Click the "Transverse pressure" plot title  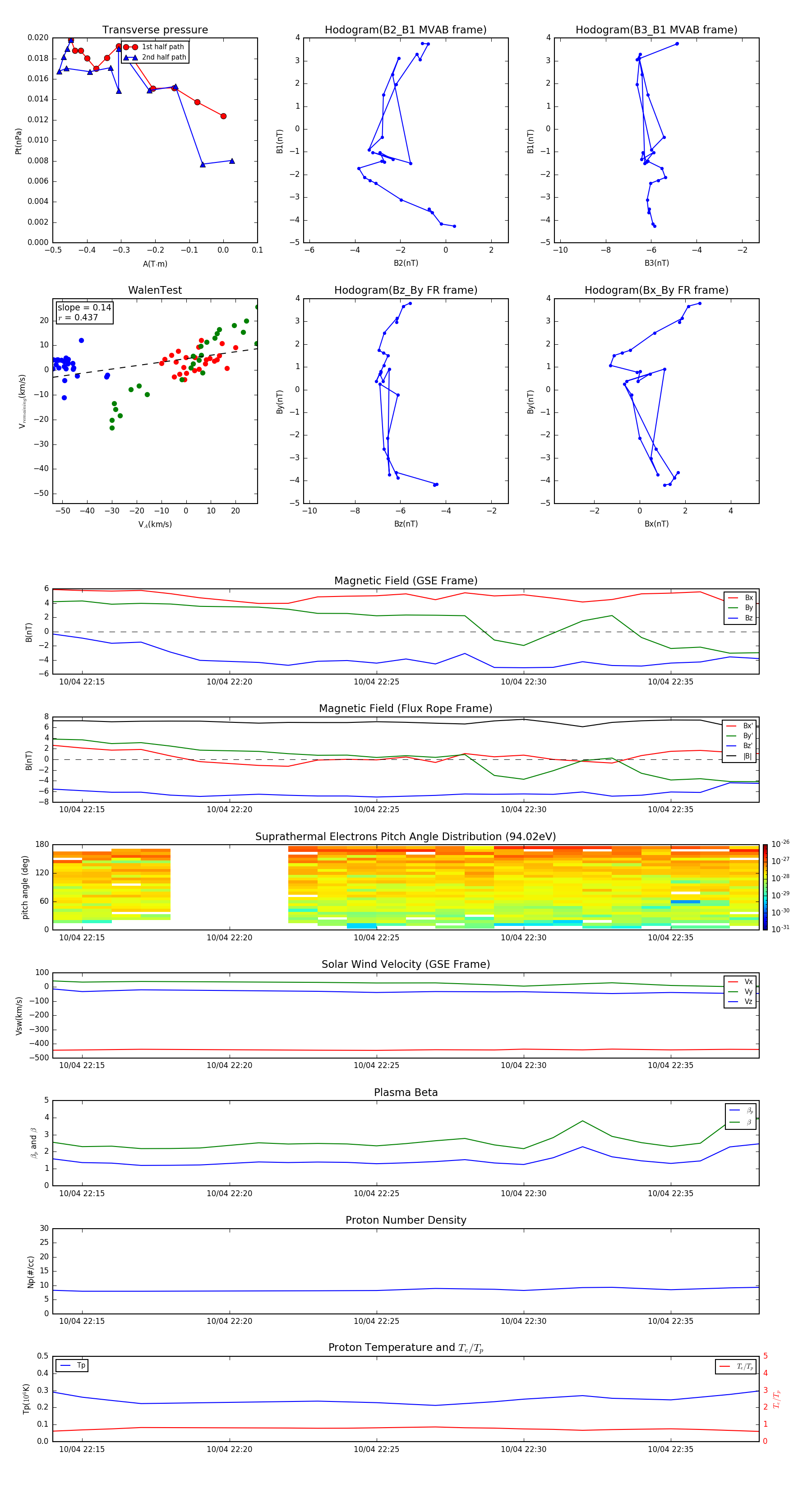(x=155, y=30)
